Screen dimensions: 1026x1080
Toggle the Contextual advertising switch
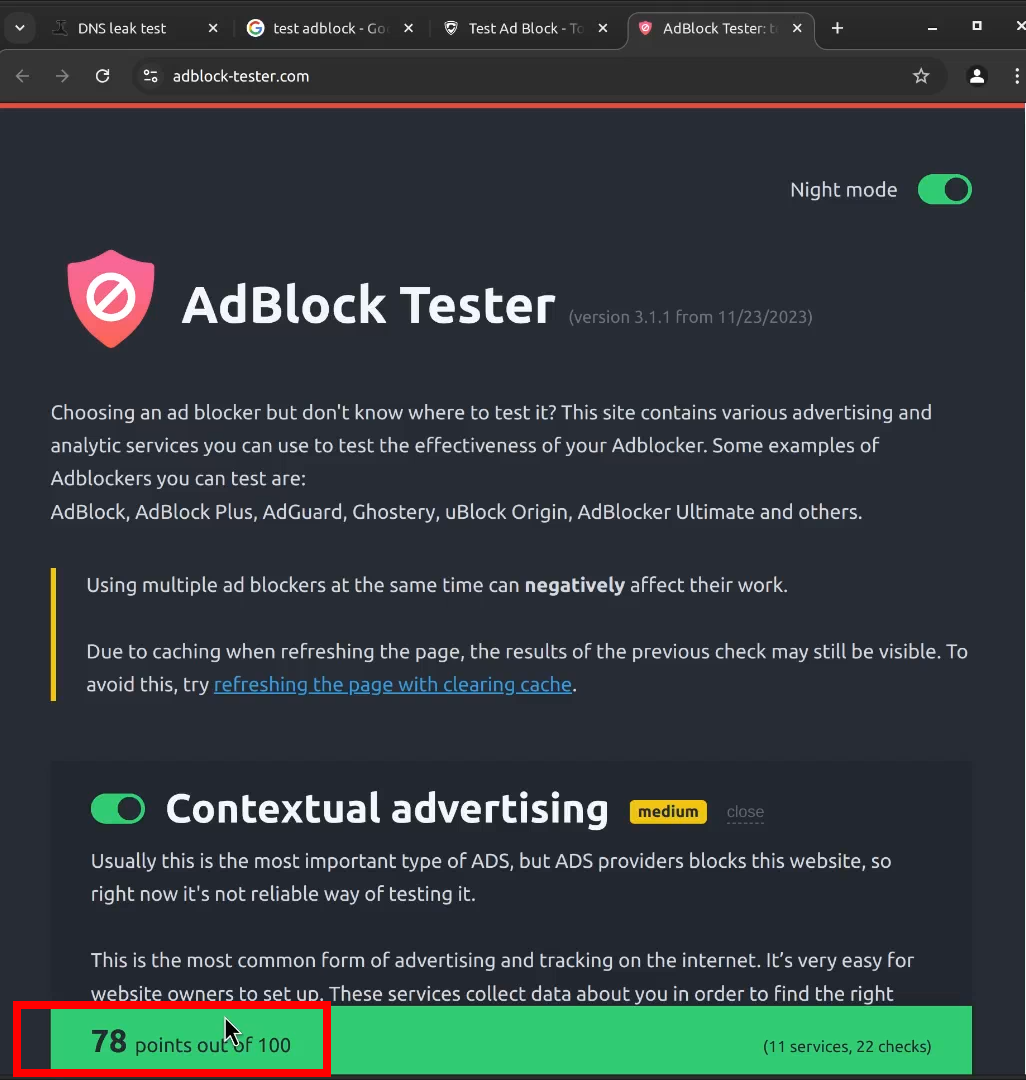118,809
